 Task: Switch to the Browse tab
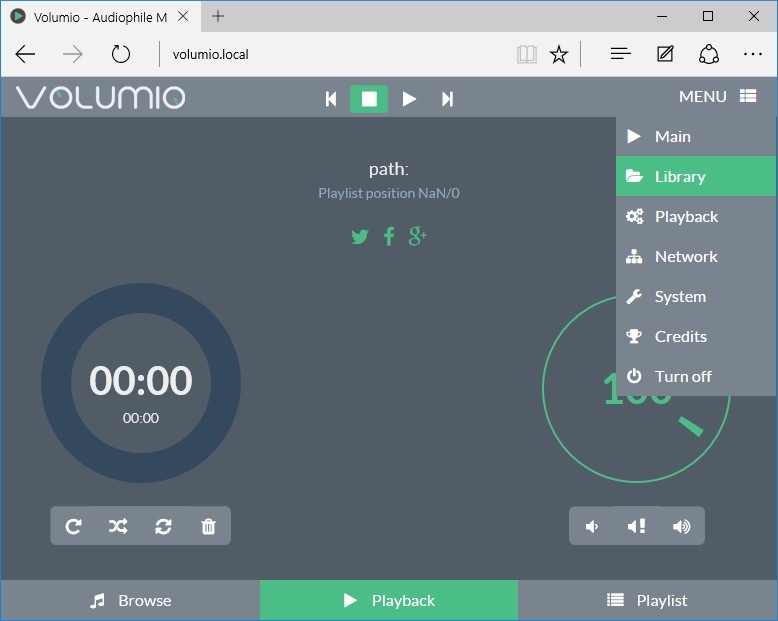click(130, 601)
